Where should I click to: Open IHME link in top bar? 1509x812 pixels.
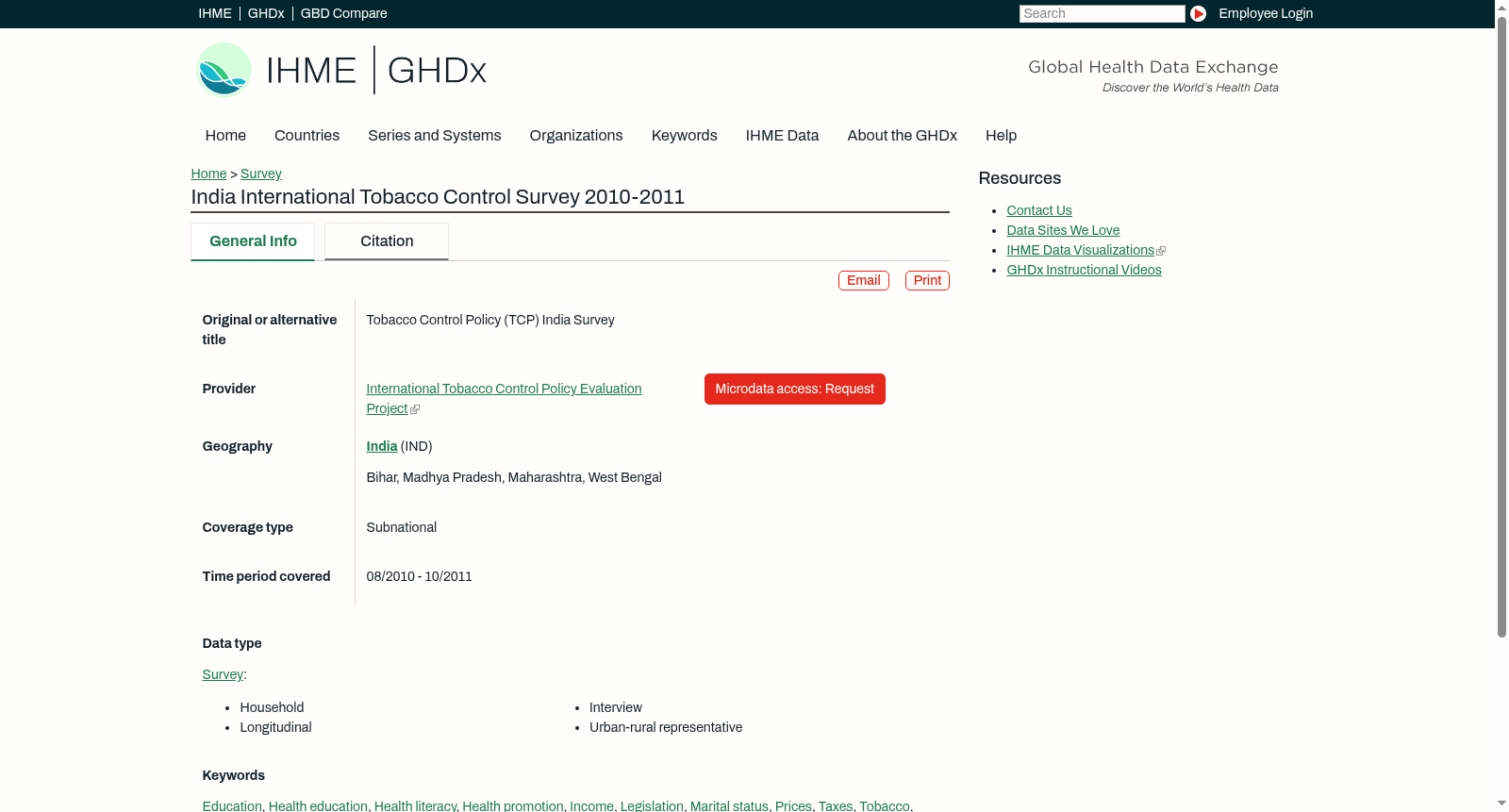pyautogui.click(x=215, y=13)
